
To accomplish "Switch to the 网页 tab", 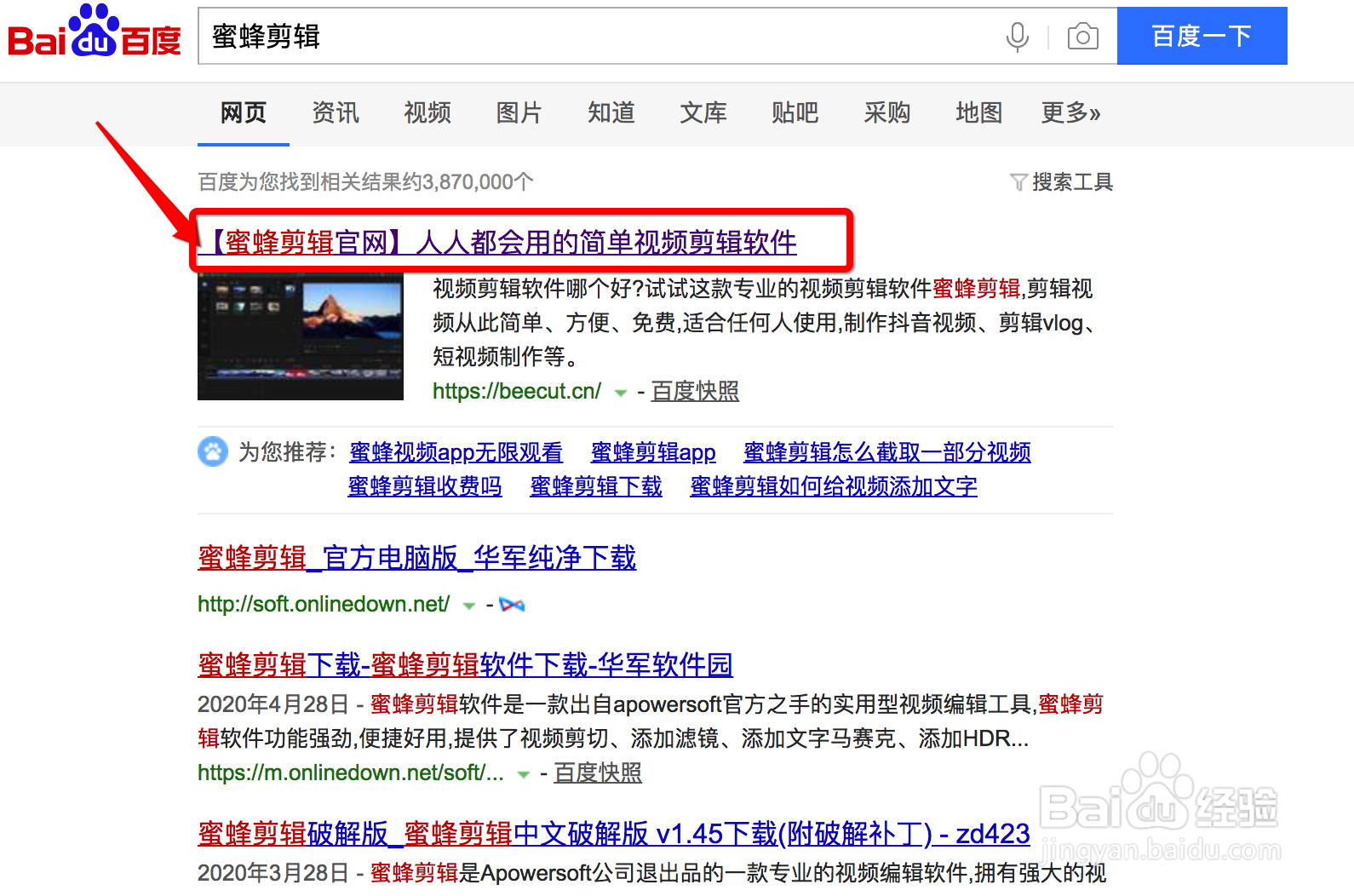I will 244,112.
